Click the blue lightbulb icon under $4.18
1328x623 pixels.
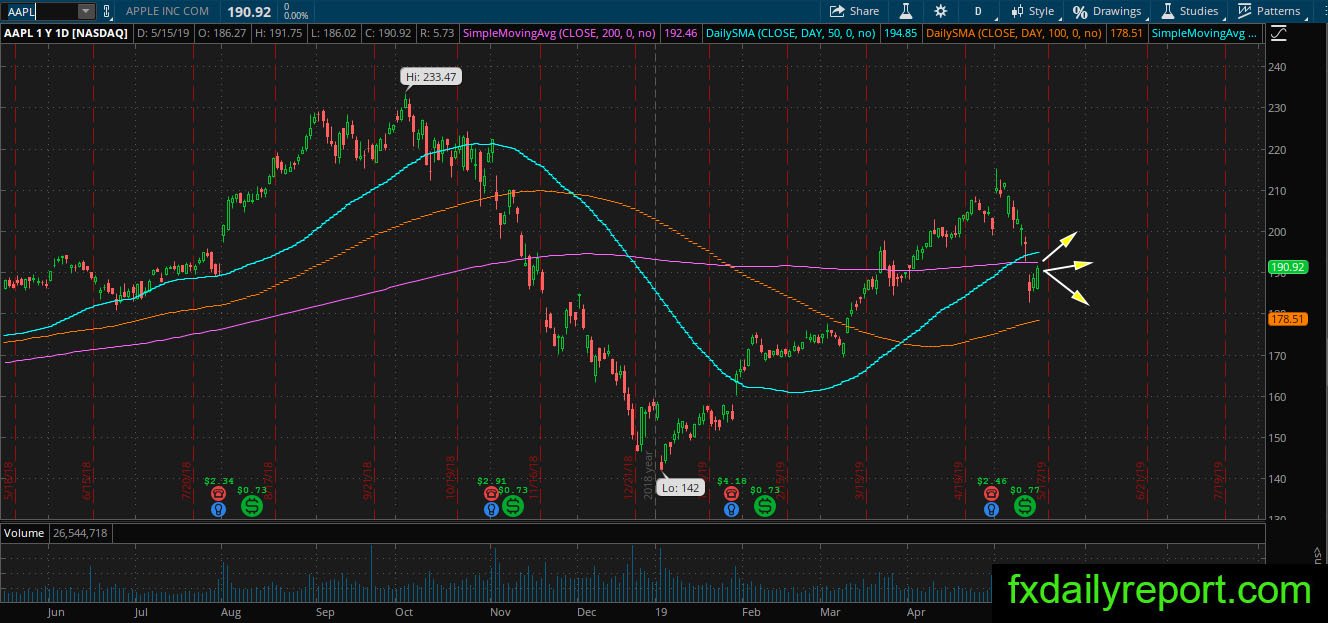point(733,509)
